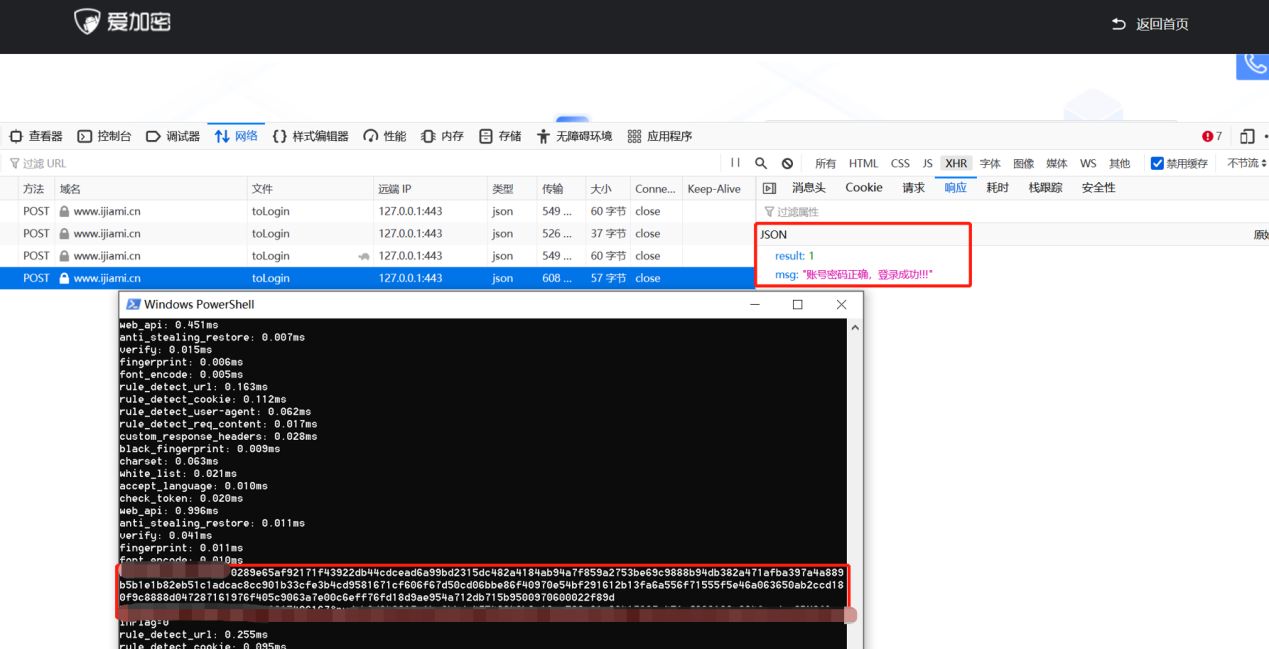
Task: Click the 爱加密 logo in the header
Action: tap(122, 22)
